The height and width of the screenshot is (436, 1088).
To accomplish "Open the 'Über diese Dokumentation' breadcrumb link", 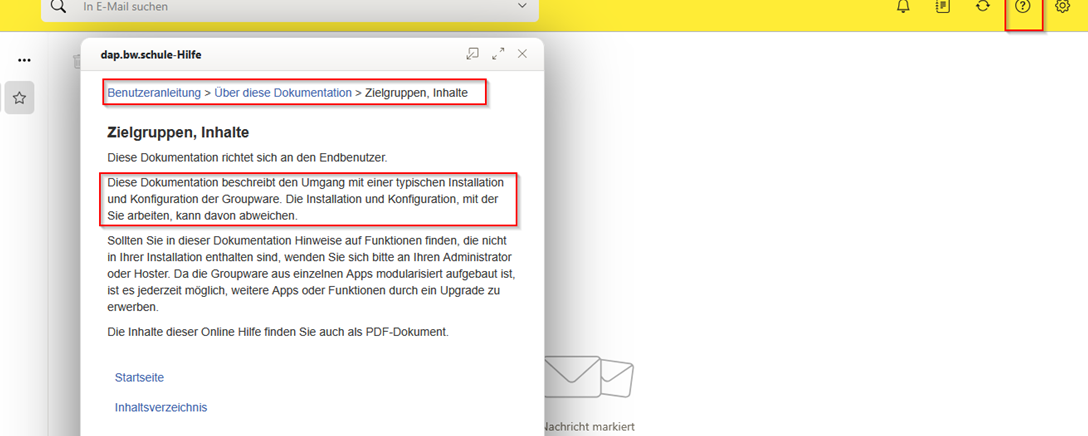I will tap(283, 93).
